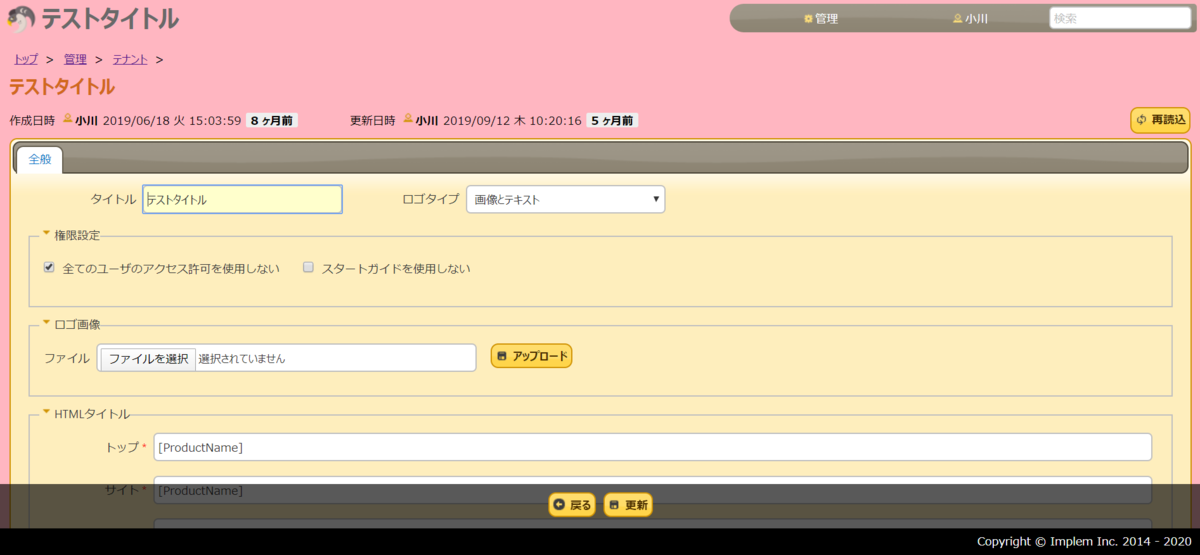
Task: Follow the トップ breadcrumb link
Action: point(26,59)
